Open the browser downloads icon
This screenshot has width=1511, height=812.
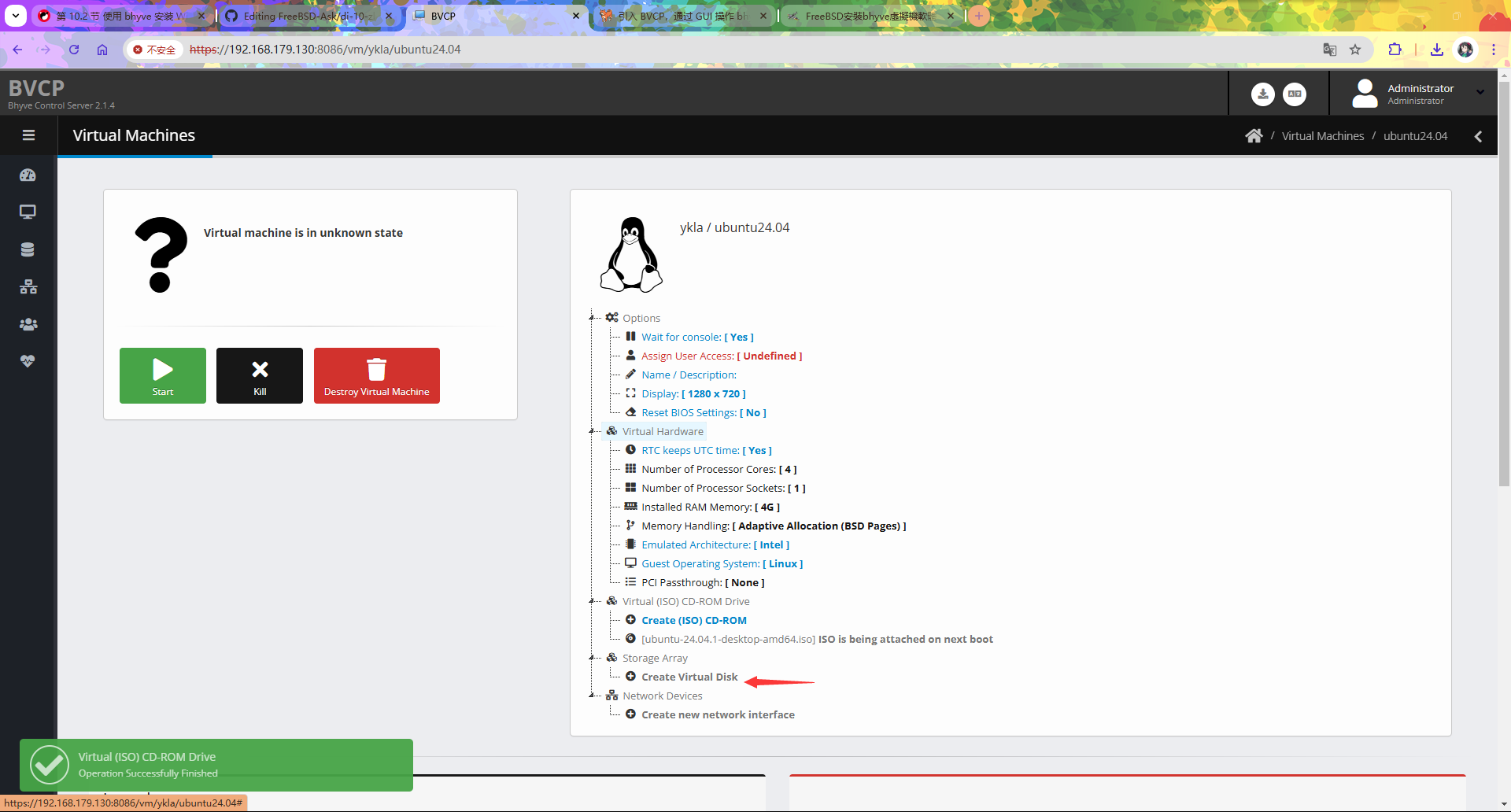[1437, 50]
